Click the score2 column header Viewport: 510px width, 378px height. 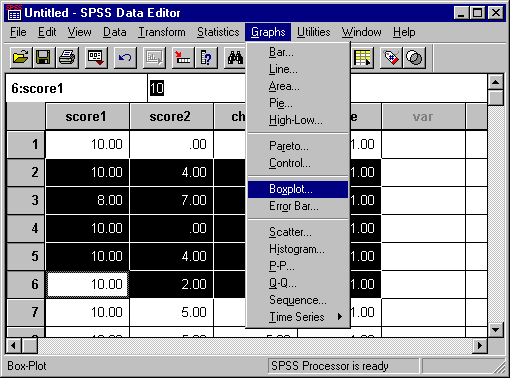(x=171, y=116)
